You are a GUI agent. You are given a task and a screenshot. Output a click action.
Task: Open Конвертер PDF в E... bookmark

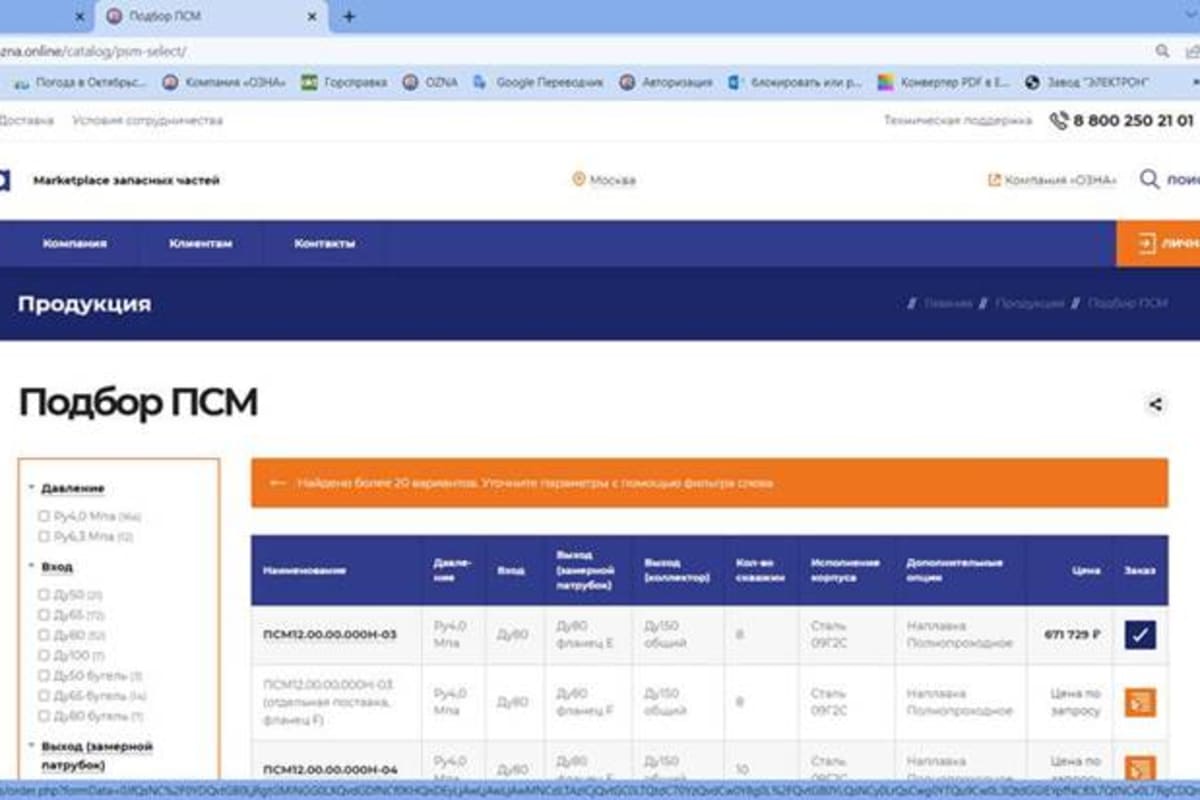pyautogui.click(x=944, y=83)
